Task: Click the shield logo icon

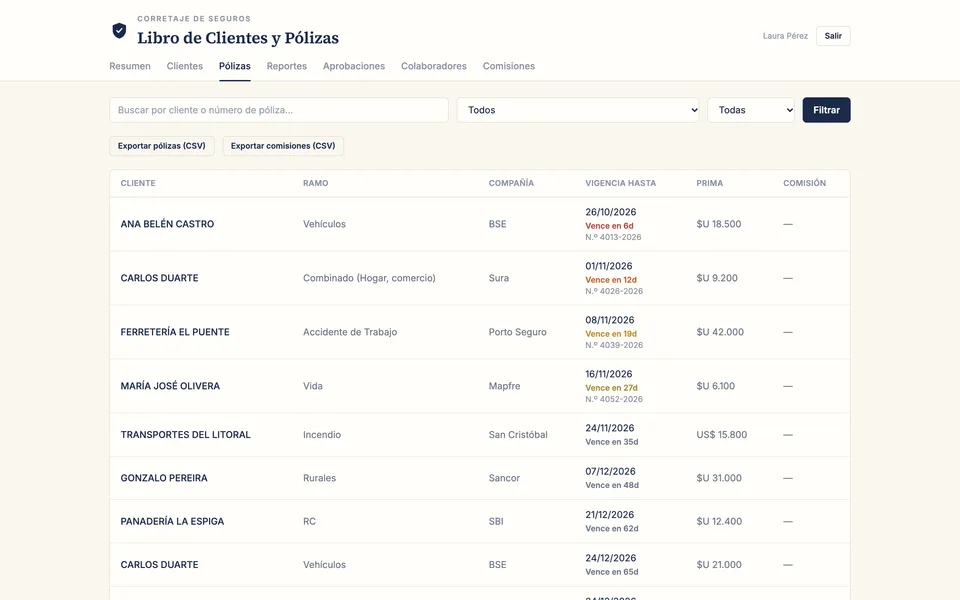Action: [119, 31]
